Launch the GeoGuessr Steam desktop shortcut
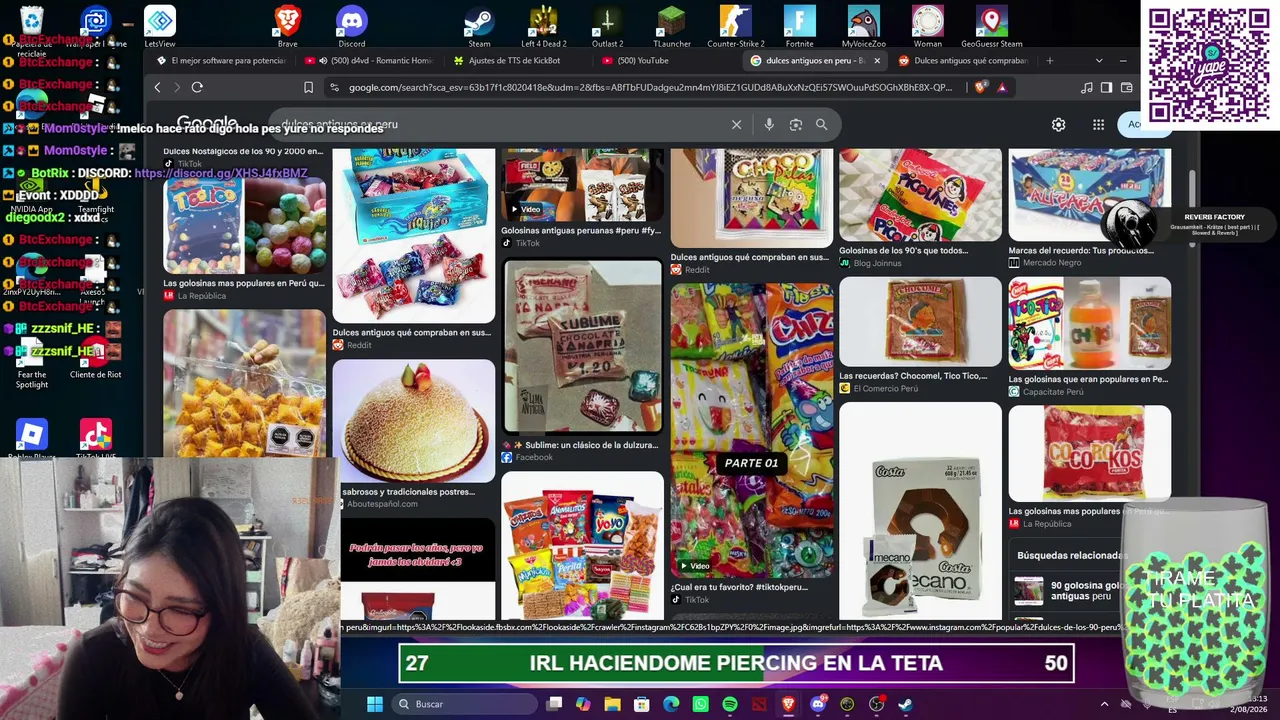The width and height of the screenshot is (1280, 720). coord(991,25)
